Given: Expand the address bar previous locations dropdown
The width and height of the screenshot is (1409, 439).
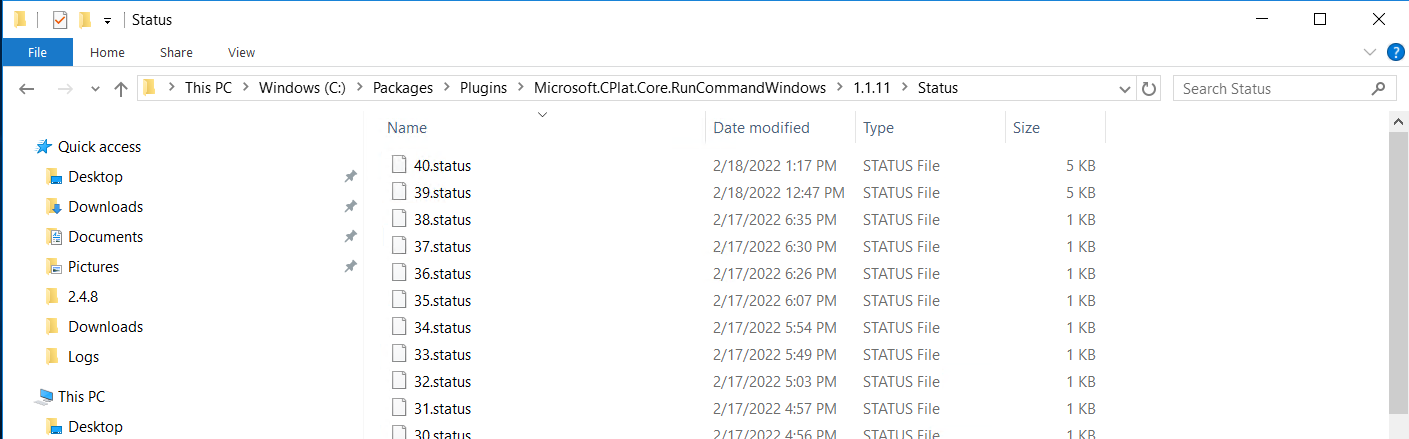Looking at the screenshot, I should click(x=1124, y=89).
